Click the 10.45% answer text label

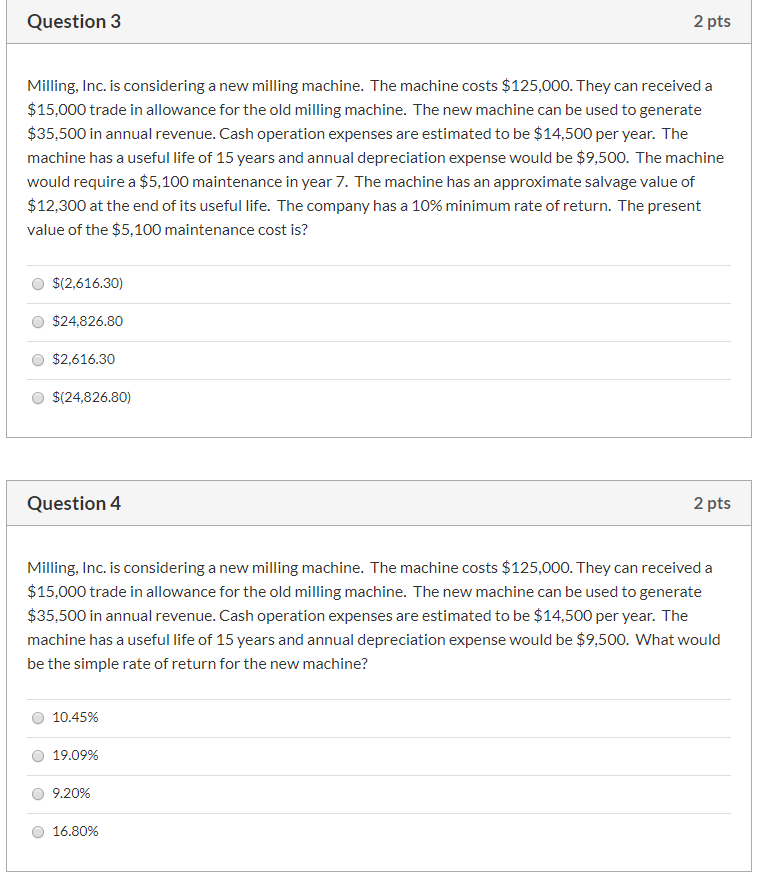pos(75,717)
